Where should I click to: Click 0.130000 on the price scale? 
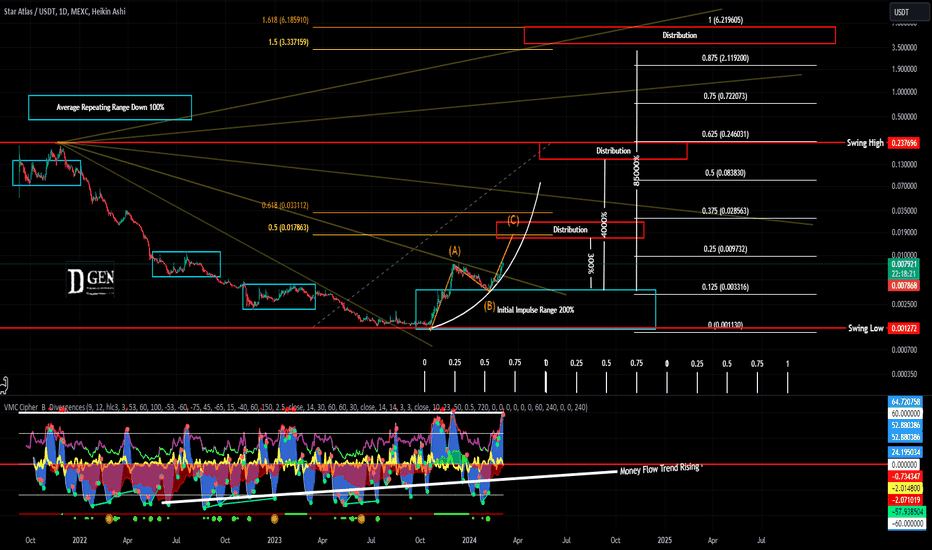click(x=904, y=165)
